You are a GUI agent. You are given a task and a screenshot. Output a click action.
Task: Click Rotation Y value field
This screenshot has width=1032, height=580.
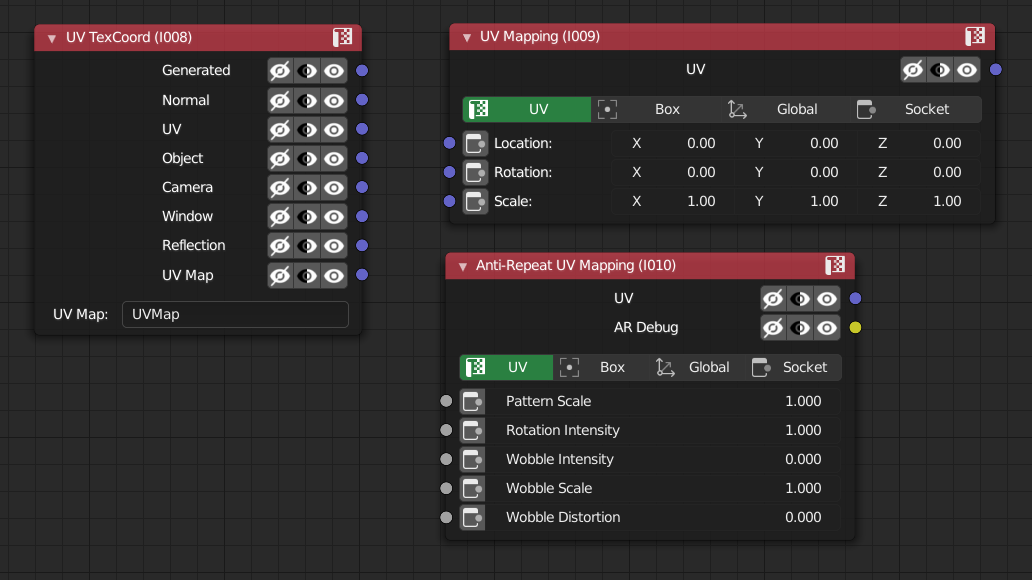(x=796, y=172)
